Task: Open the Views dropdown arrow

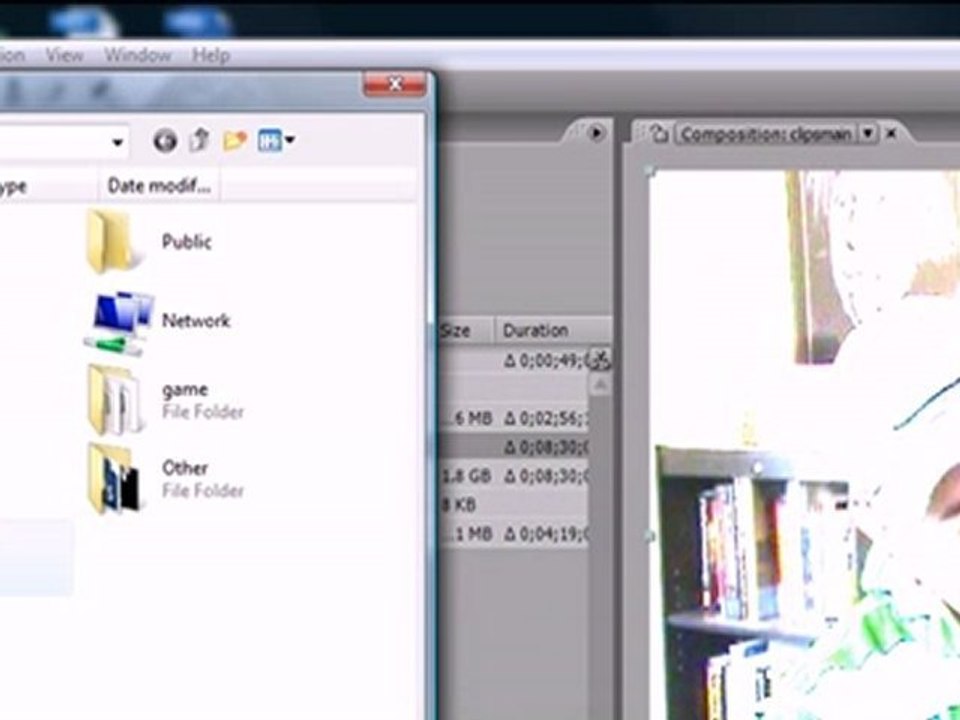Action: coord(290,141)
